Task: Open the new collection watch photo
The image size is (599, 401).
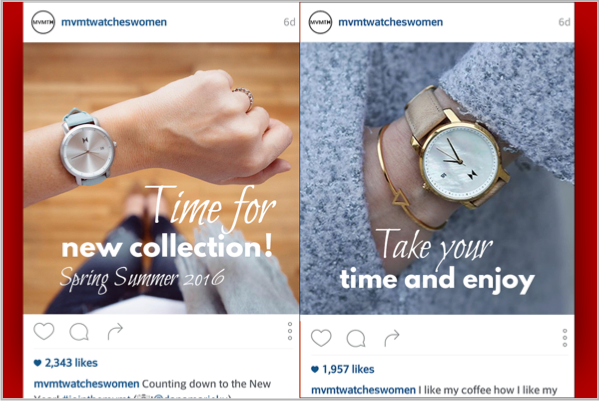Action: pos(161,178)
